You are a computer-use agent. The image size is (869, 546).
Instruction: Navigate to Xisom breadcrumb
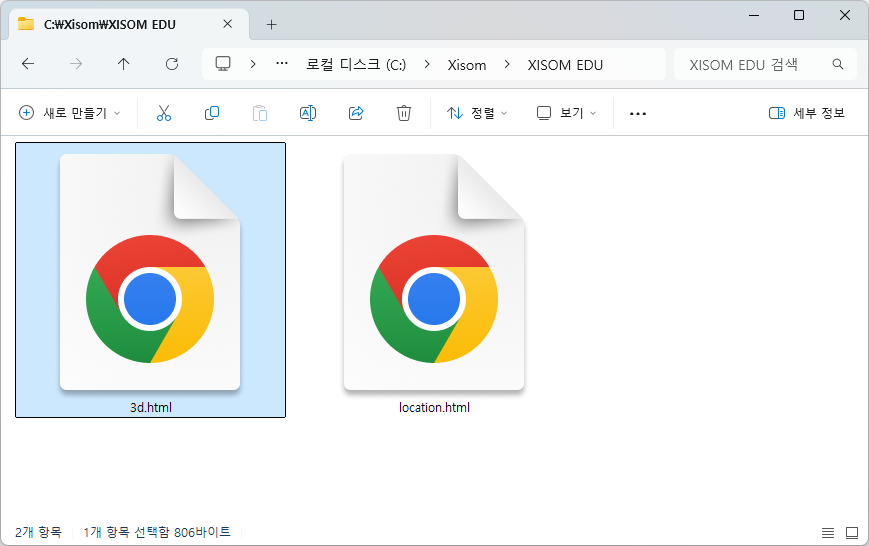coord(467,65)
